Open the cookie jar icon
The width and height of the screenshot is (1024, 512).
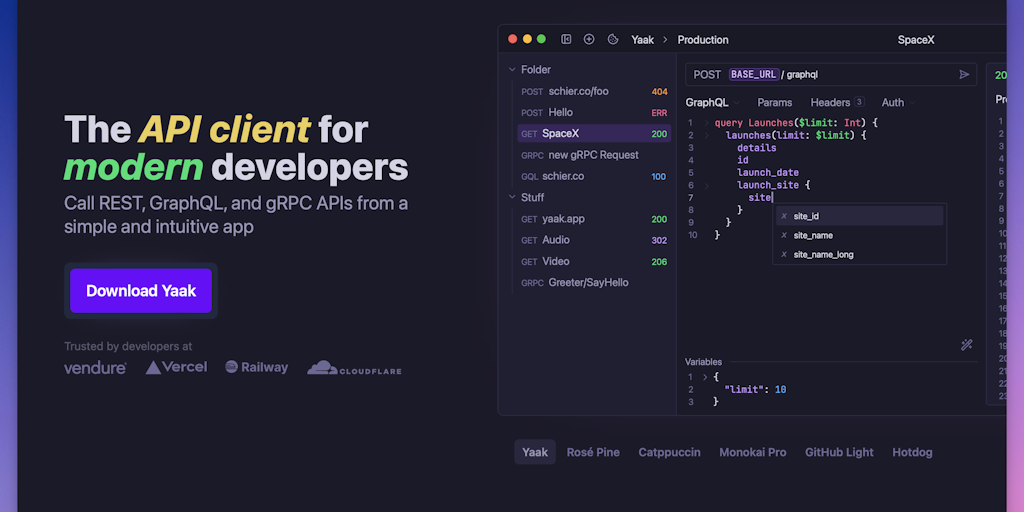click(x=613, y=39)
